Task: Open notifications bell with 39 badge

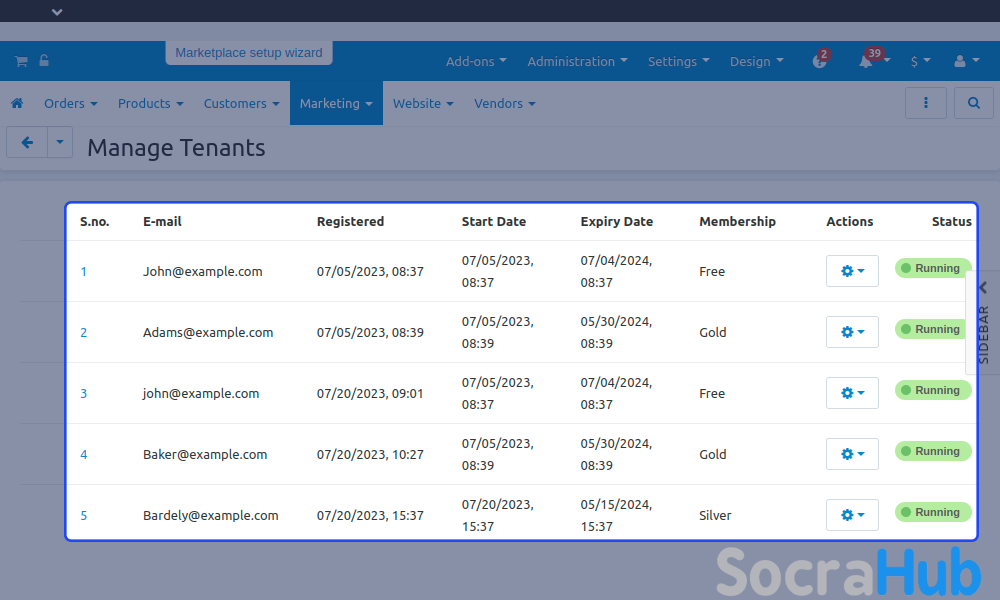Action: (x=866, y=61)
